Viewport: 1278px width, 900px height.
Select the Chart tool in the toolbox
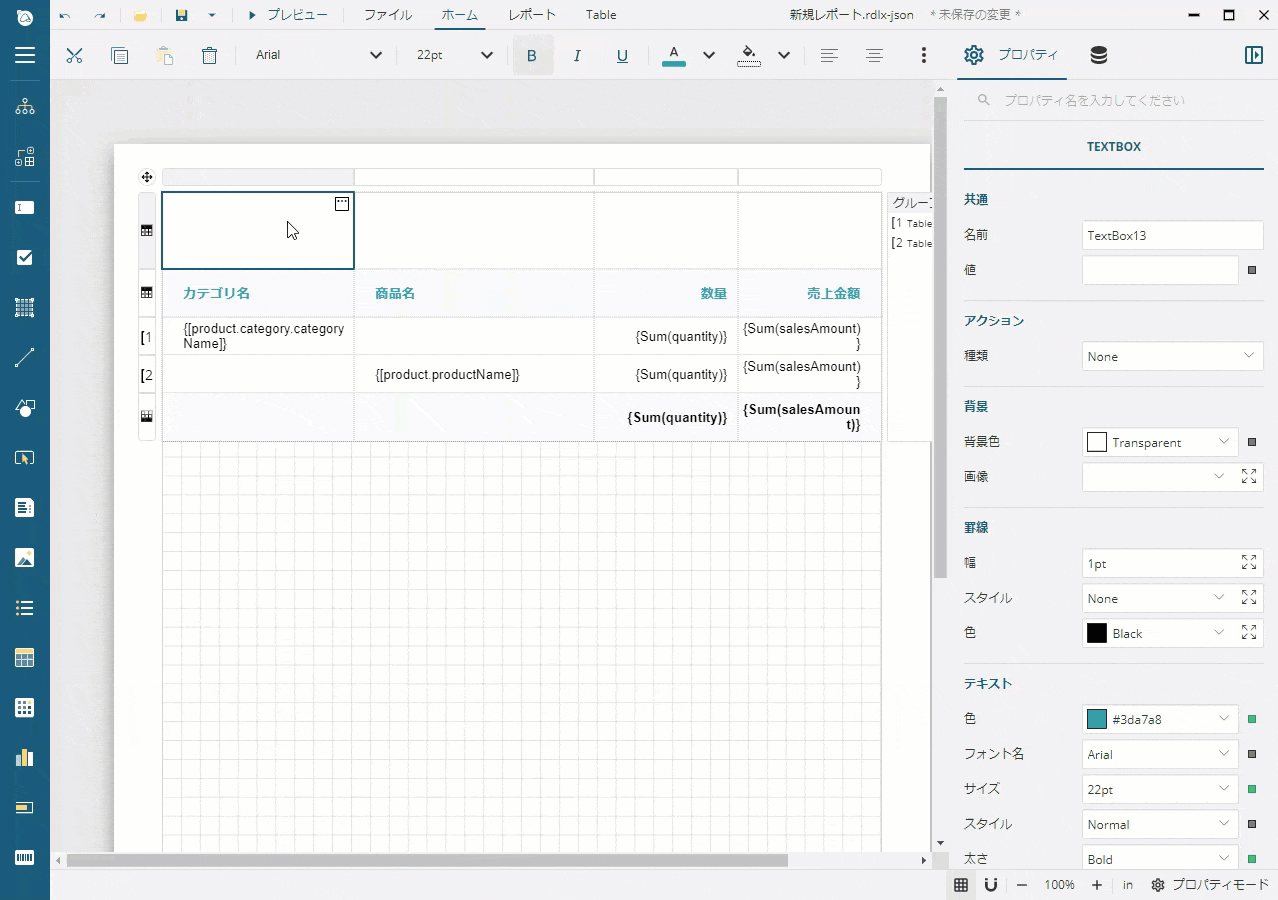click(x=24, y=757)
